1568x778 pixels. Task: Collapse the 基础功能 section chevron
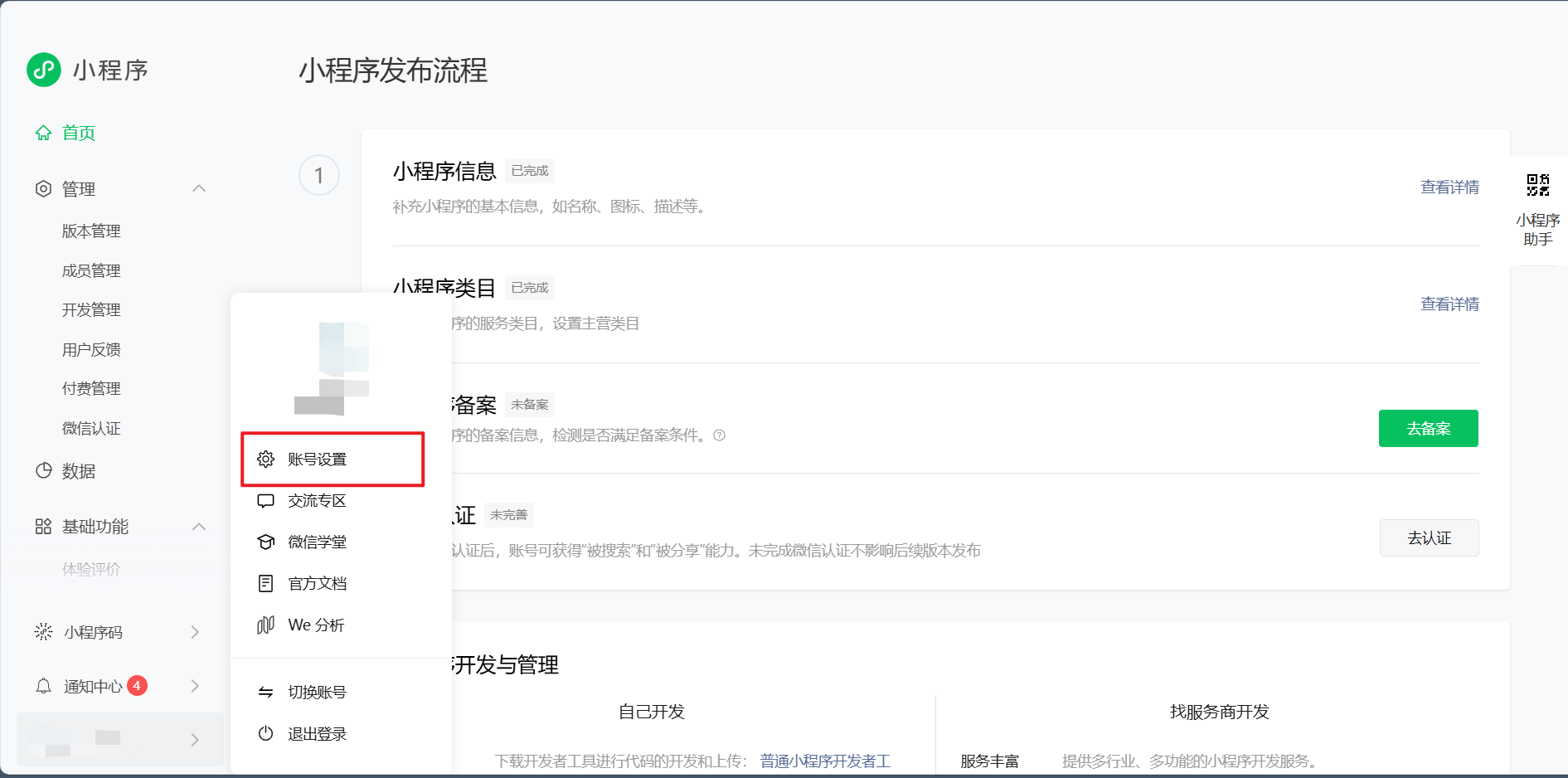[199, 527]
